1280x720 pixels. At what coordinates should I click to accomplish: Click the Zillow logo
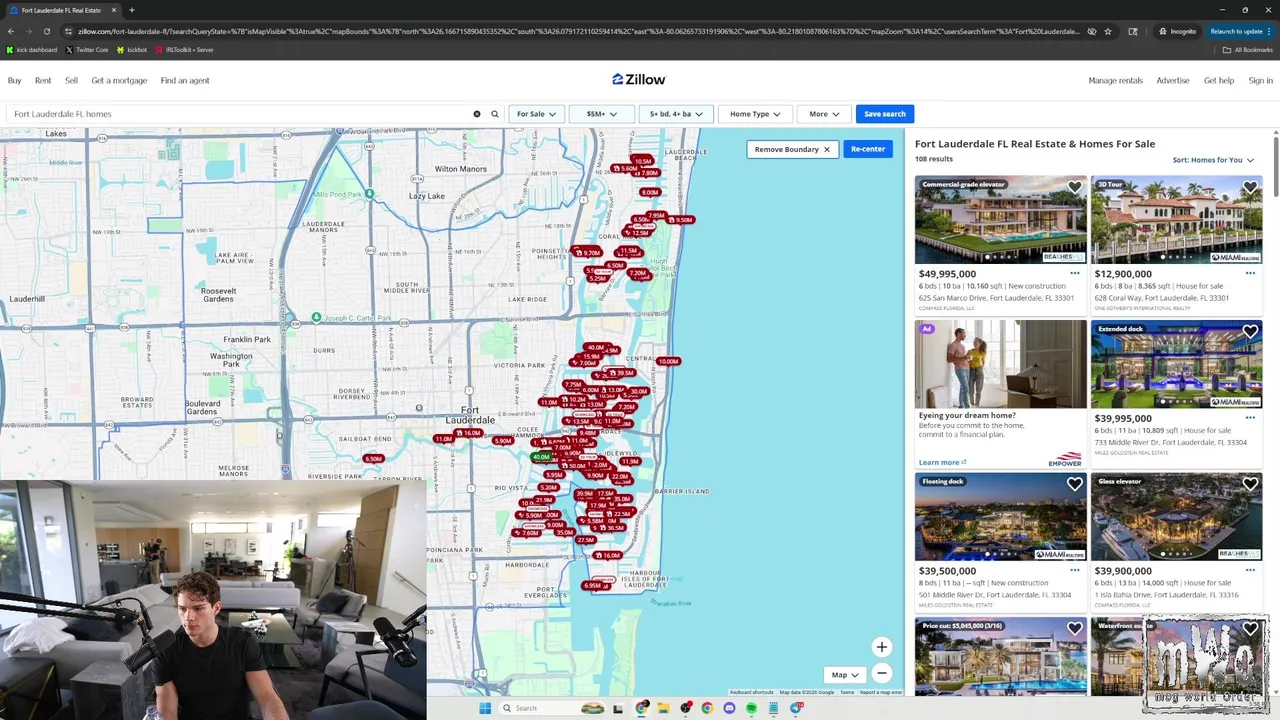639,80
